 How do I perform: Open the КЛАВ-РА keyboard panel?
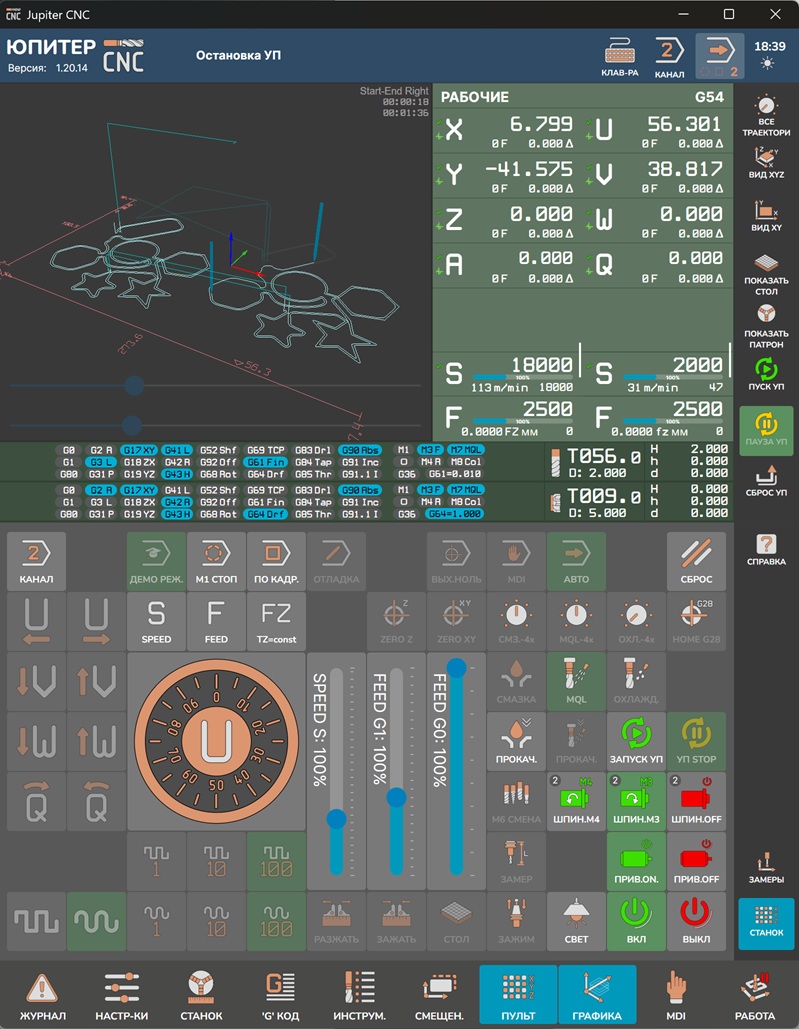[x=620, y=58]
